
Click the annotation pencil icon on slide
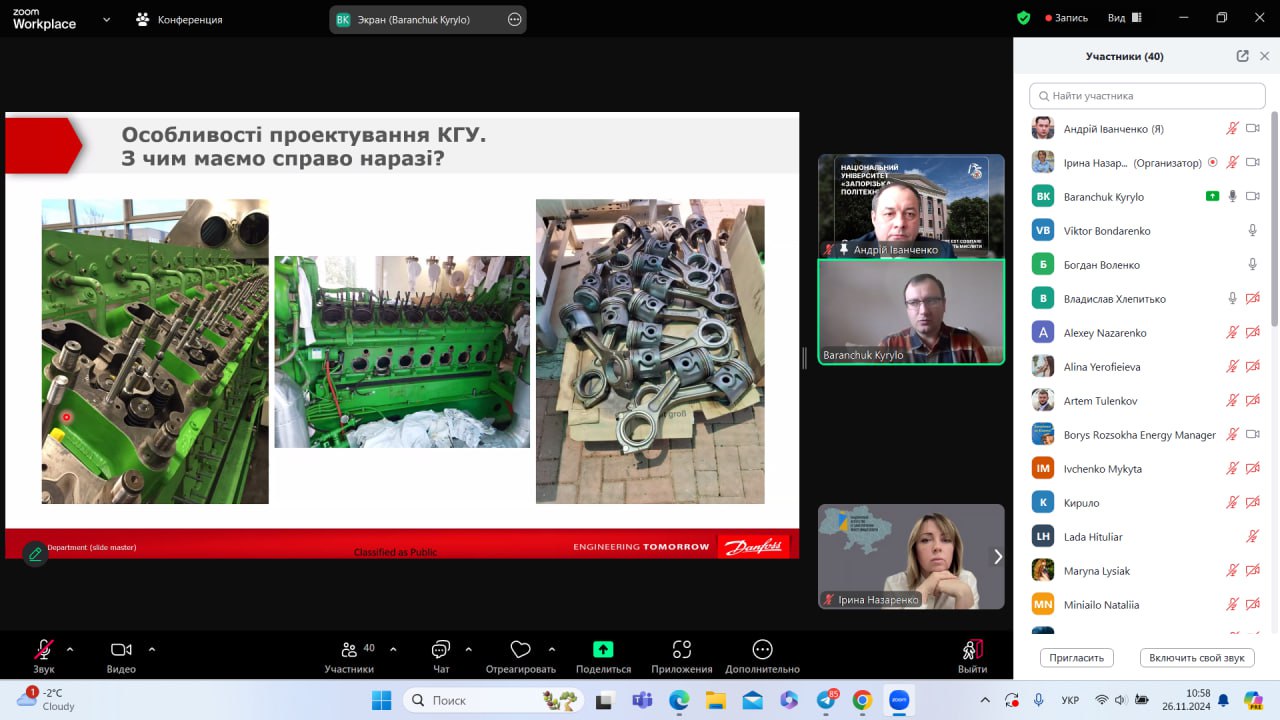click(35, 553)
